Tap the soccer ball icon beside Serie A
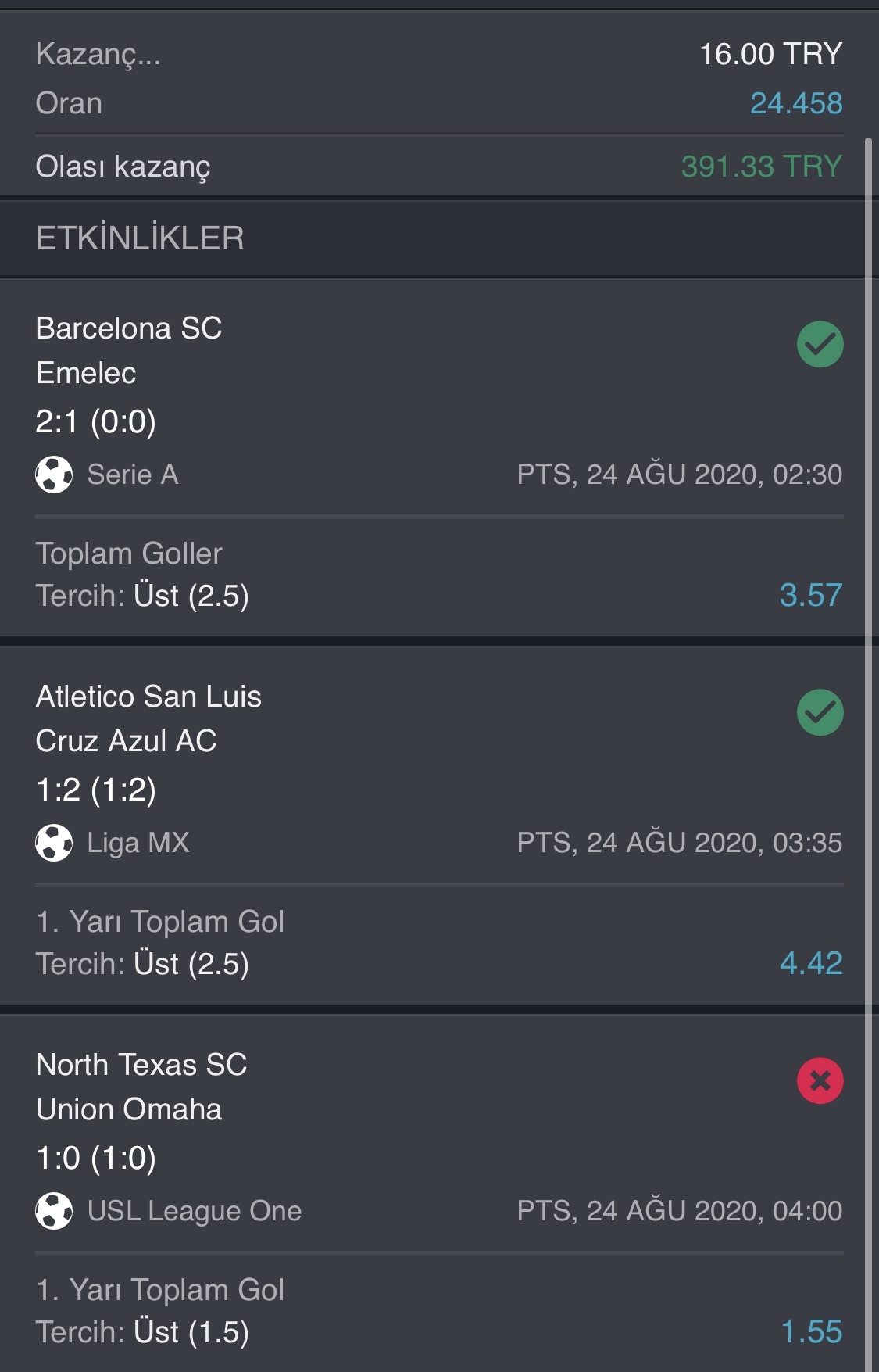Screen dimensions: 879x1372 tap(54, 475)
